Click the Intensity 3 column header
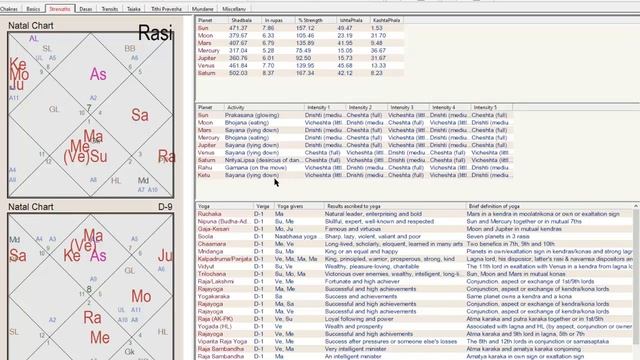 (x=408, y=107)
